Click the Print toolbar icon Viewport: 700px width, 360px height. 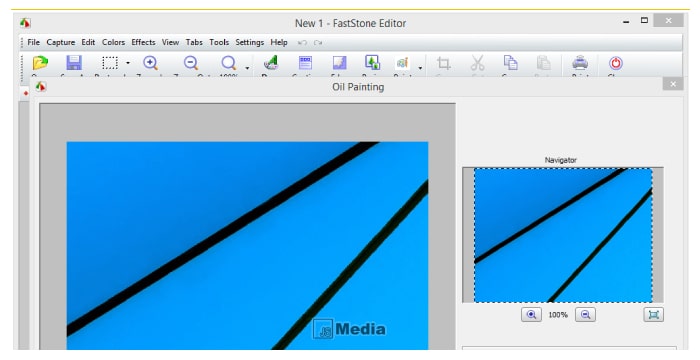pos(580,63)
